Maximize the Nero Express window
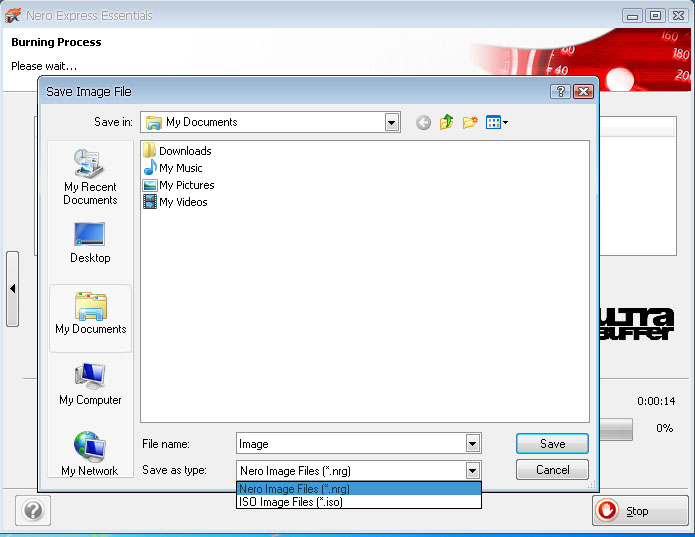695x537 pixels. point(655,16)
